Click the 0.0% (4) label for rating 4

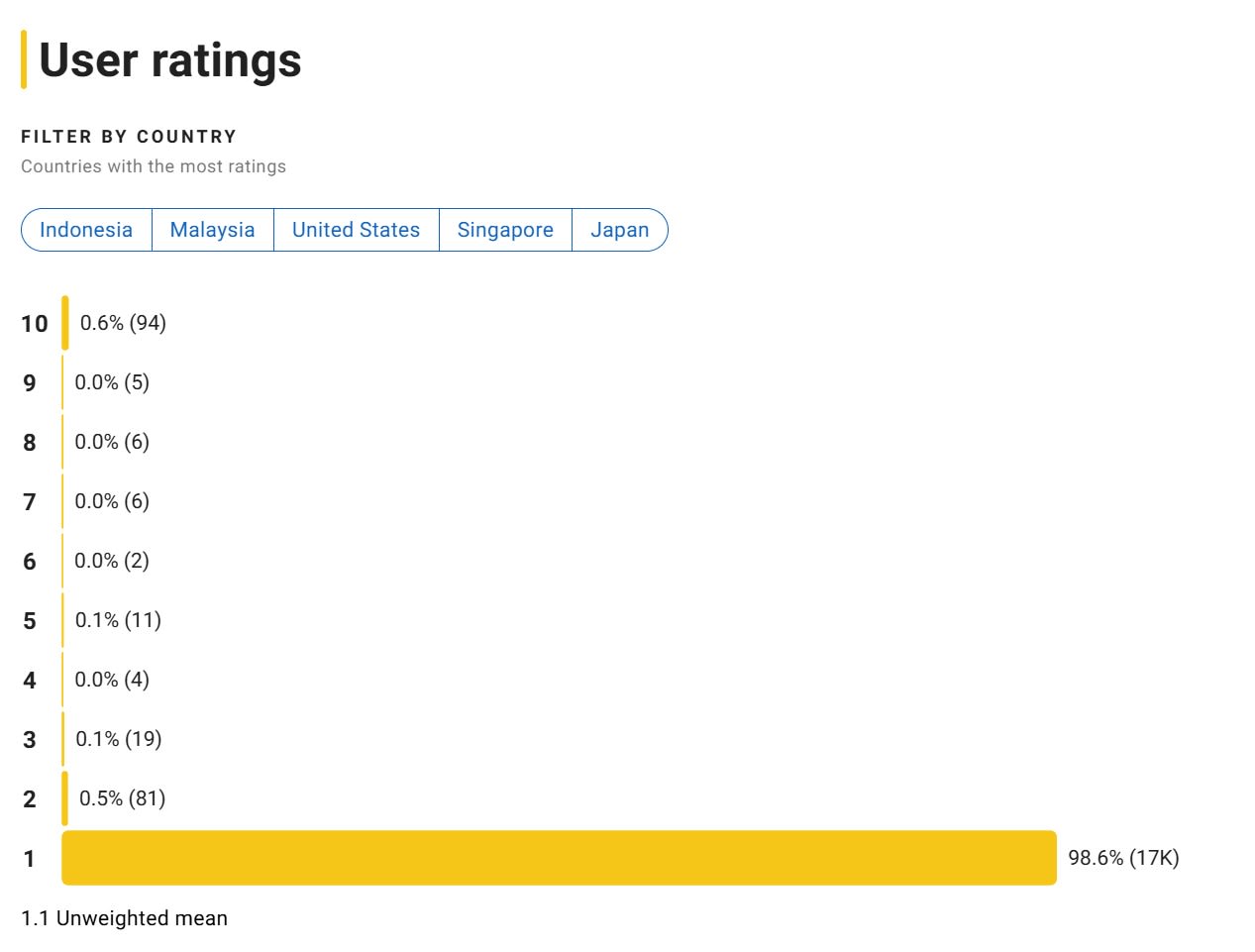click(x=112, y=680)
